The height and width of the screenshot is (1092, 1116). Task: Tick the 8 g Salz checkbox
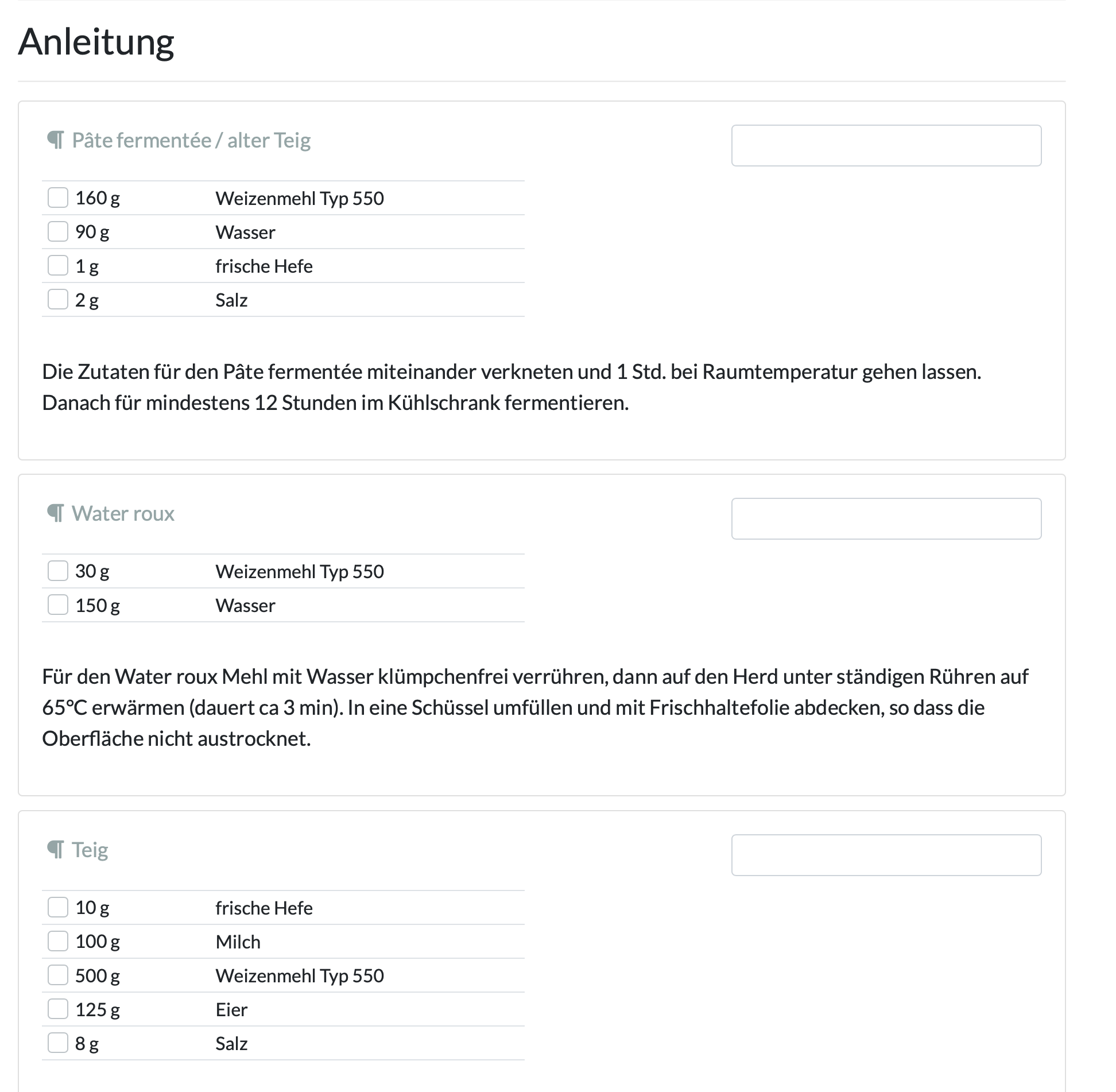(58, 1043)
